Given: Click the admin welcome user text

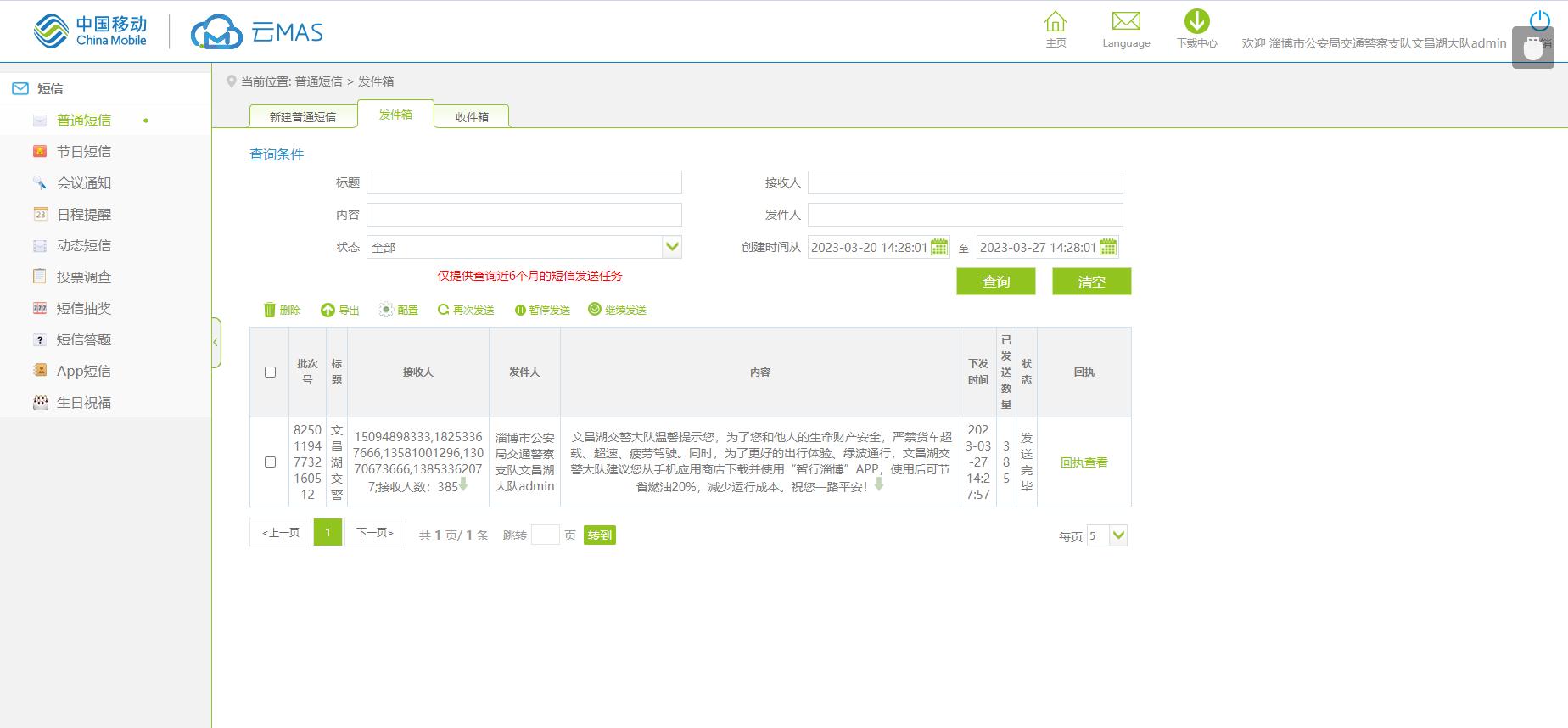Looking at the screenshot, I should click(1374, 43).
